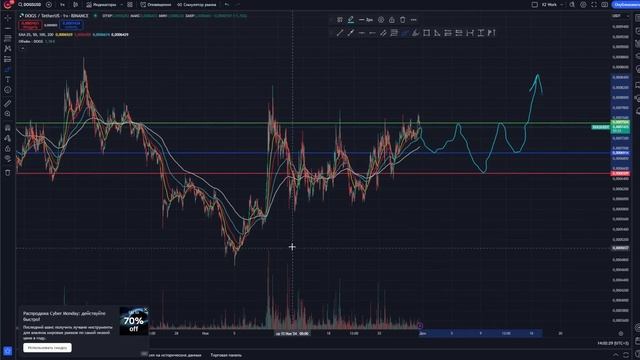This screenshot has height=360, width=640.
Task: Click the blue buy price button
Action: 71,25
